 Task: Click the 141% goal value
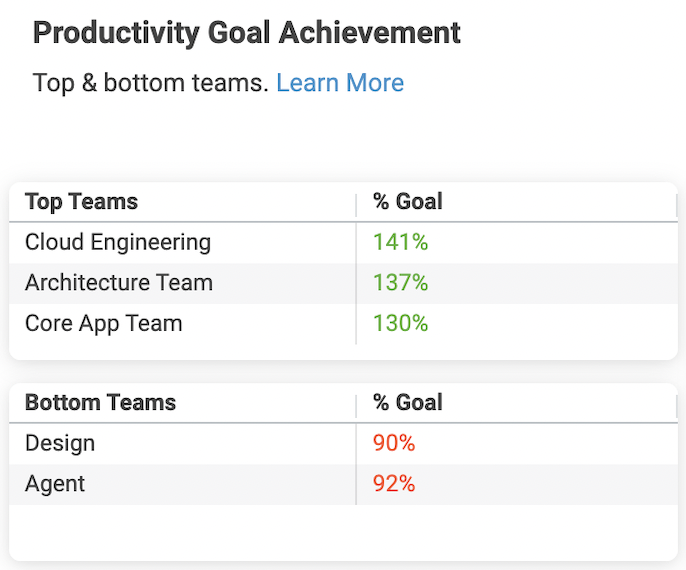[x=400, y=242]
